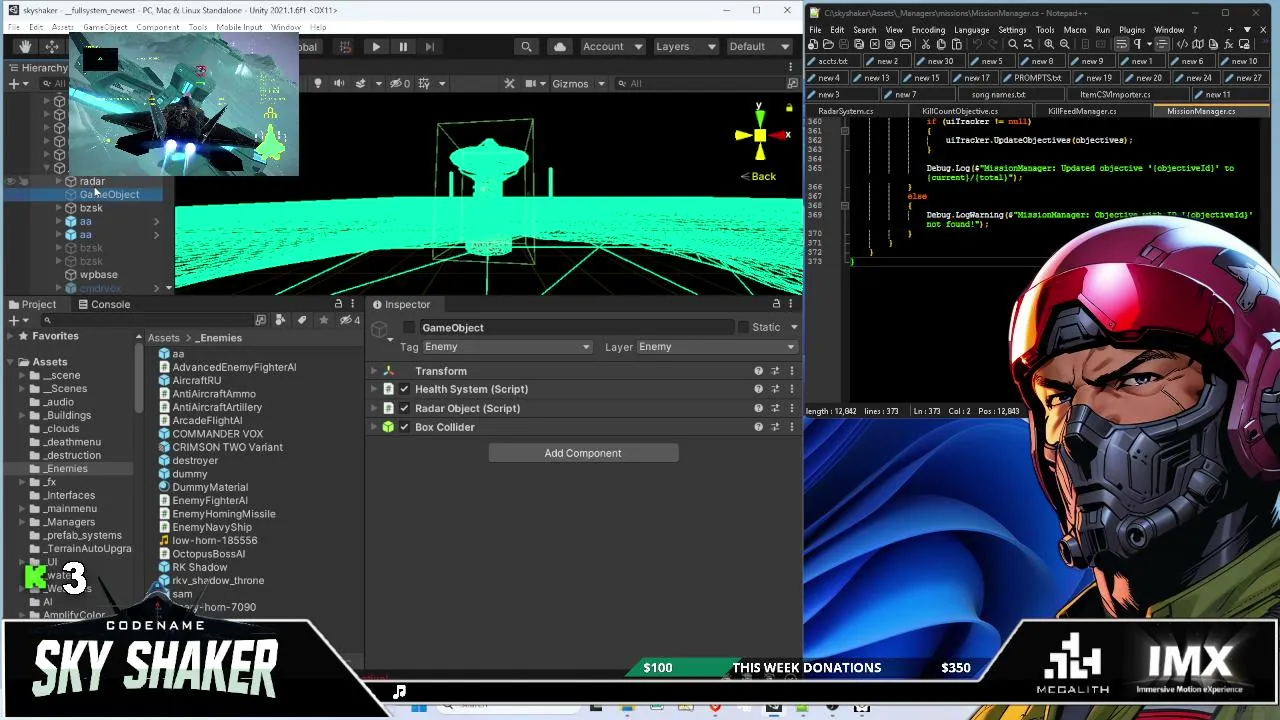
Task: Toggle Notepad++ word wrap icon
Action: (1120, 45)
